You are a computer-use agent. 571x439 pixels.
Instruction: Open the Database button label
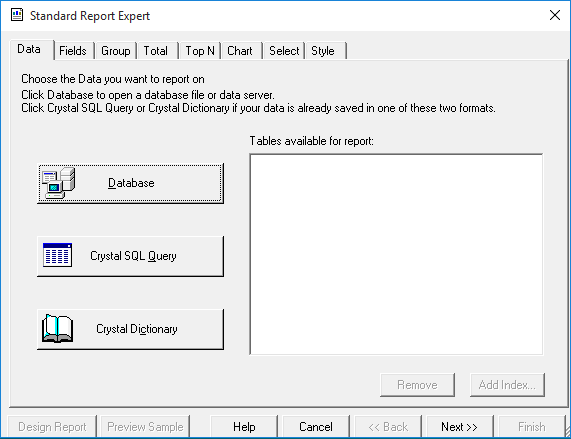tap(131, 183)
